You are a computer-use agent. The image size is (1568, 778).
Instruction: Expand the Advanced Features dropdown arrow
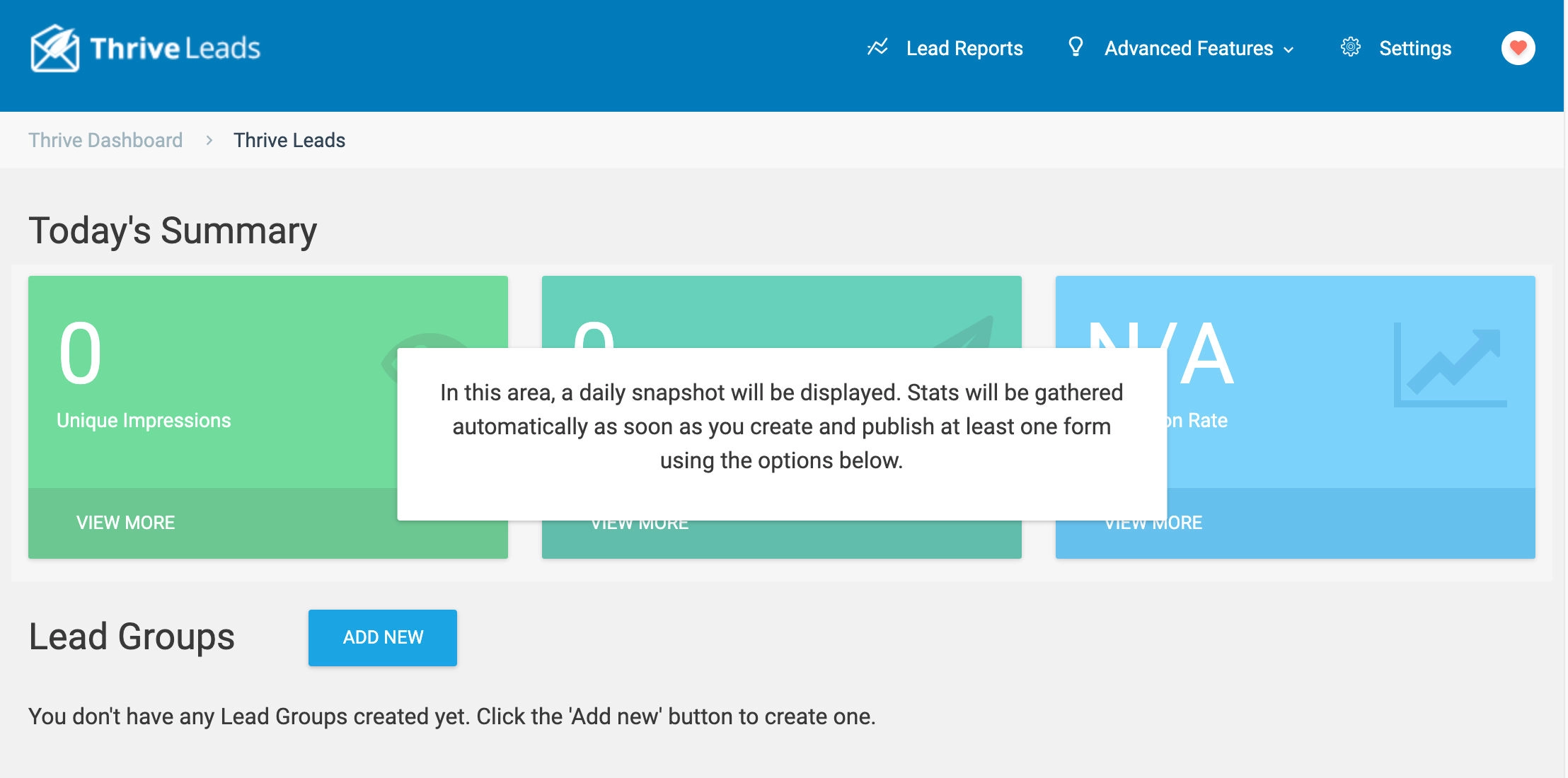(x=1289, y=50)
